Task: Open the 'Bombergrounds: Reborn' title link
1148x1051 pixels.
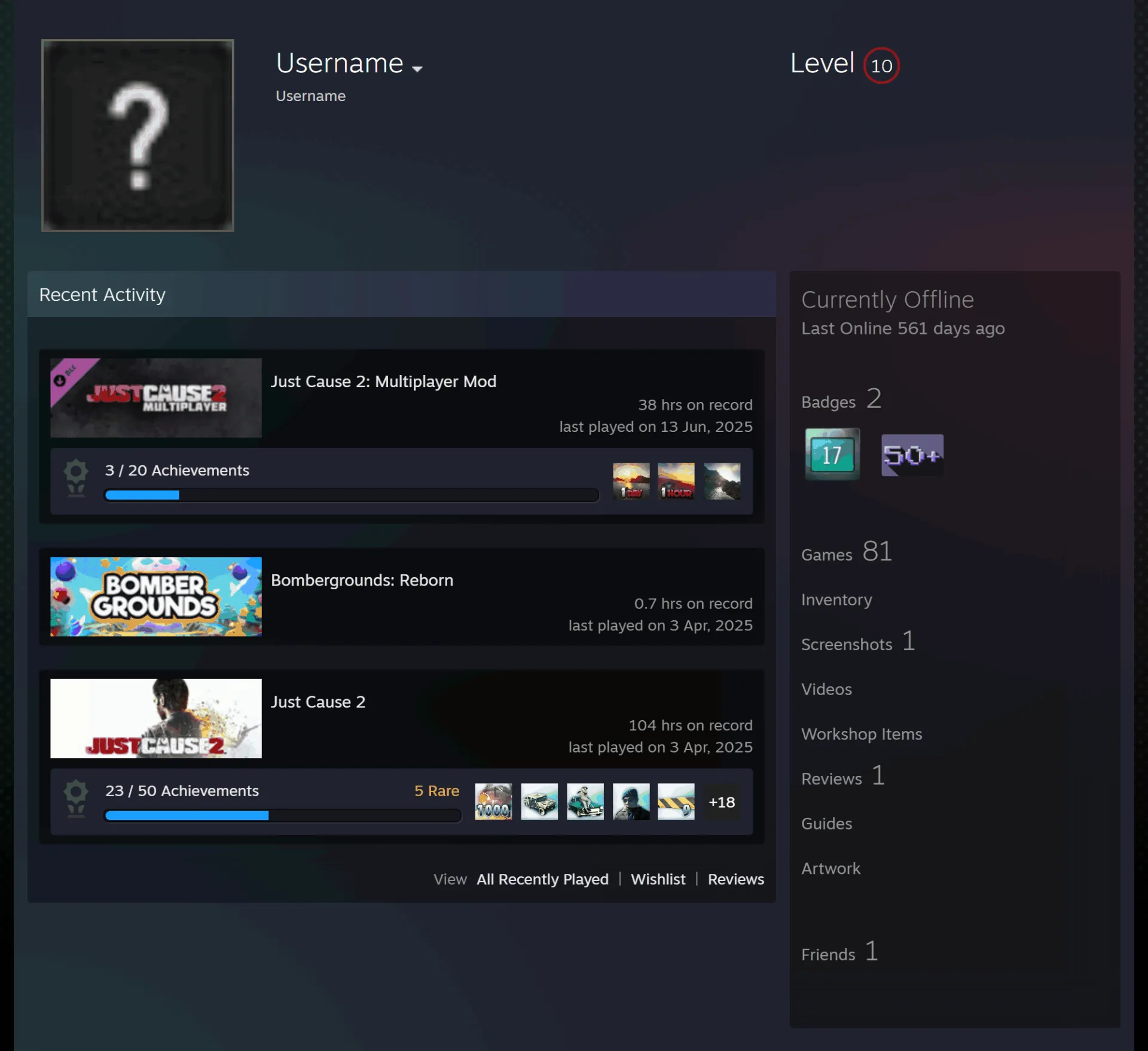Action: coord(362,580)
